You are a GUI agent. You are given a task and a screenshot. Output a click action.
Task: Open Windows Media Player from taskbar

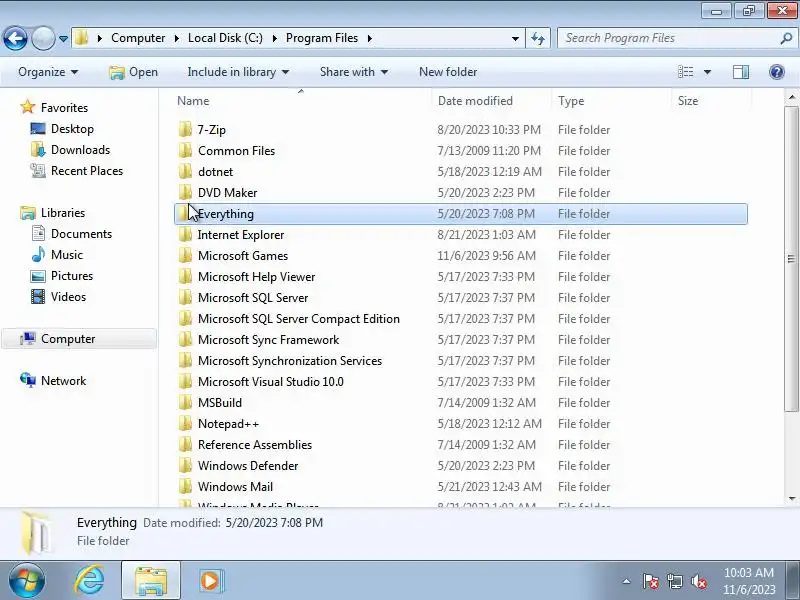(x=210, y=580)
